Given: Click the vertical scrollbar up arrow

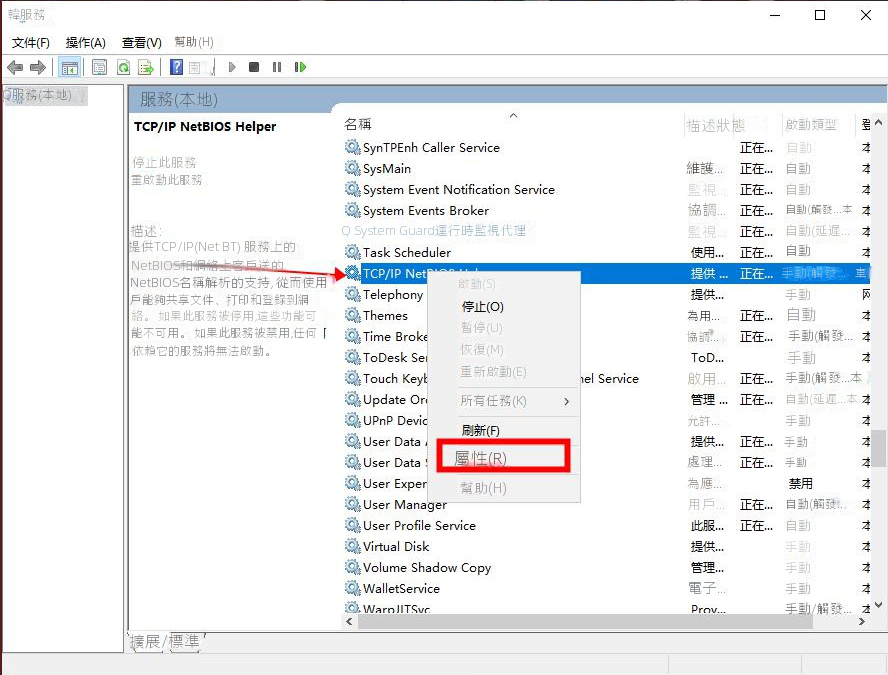Looking at the screenshot, I should click(878, 122).
